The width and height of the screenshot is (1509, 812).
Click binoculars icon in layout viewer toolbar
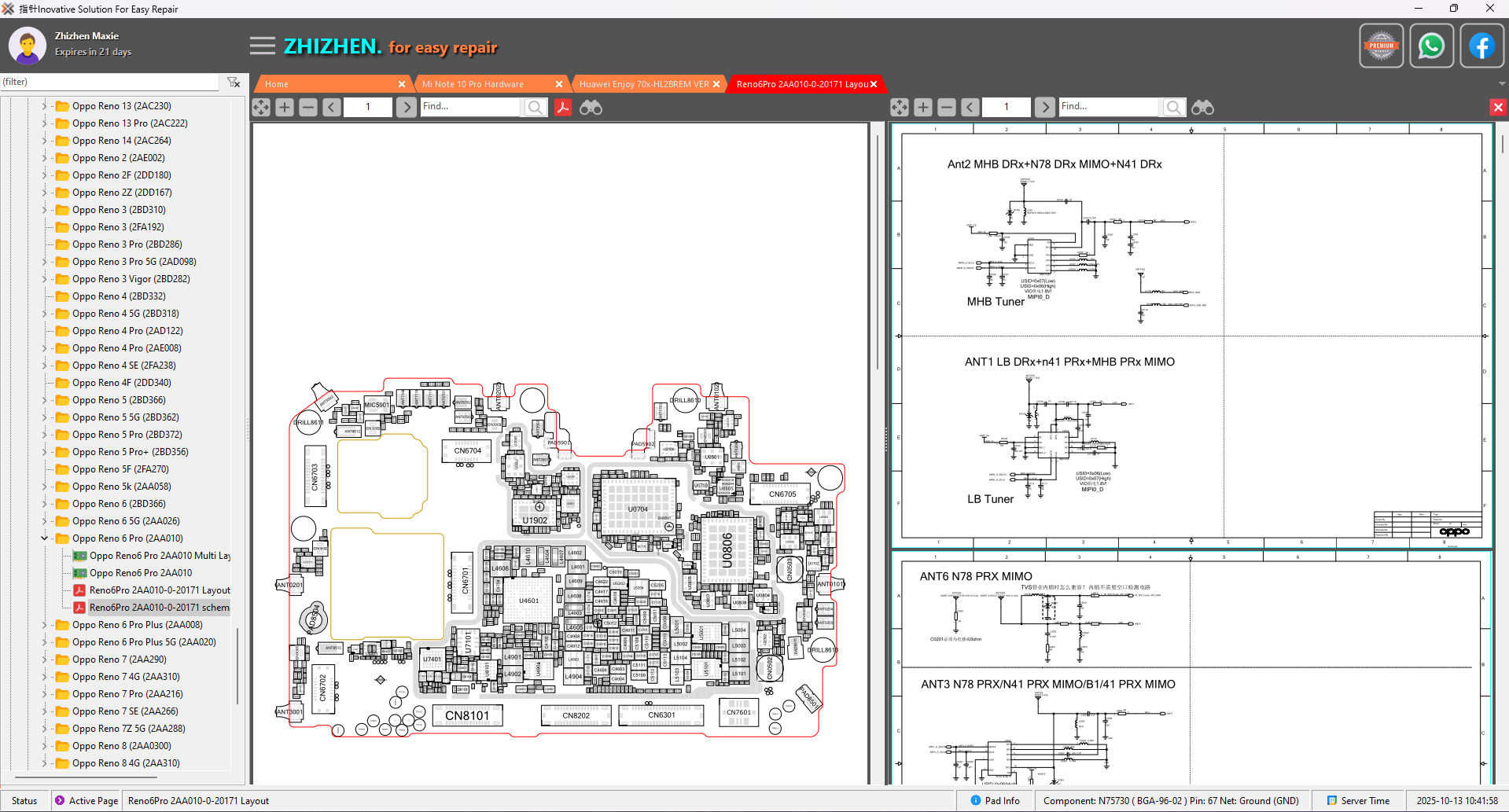pyautogui.click(x=591, y=107)
